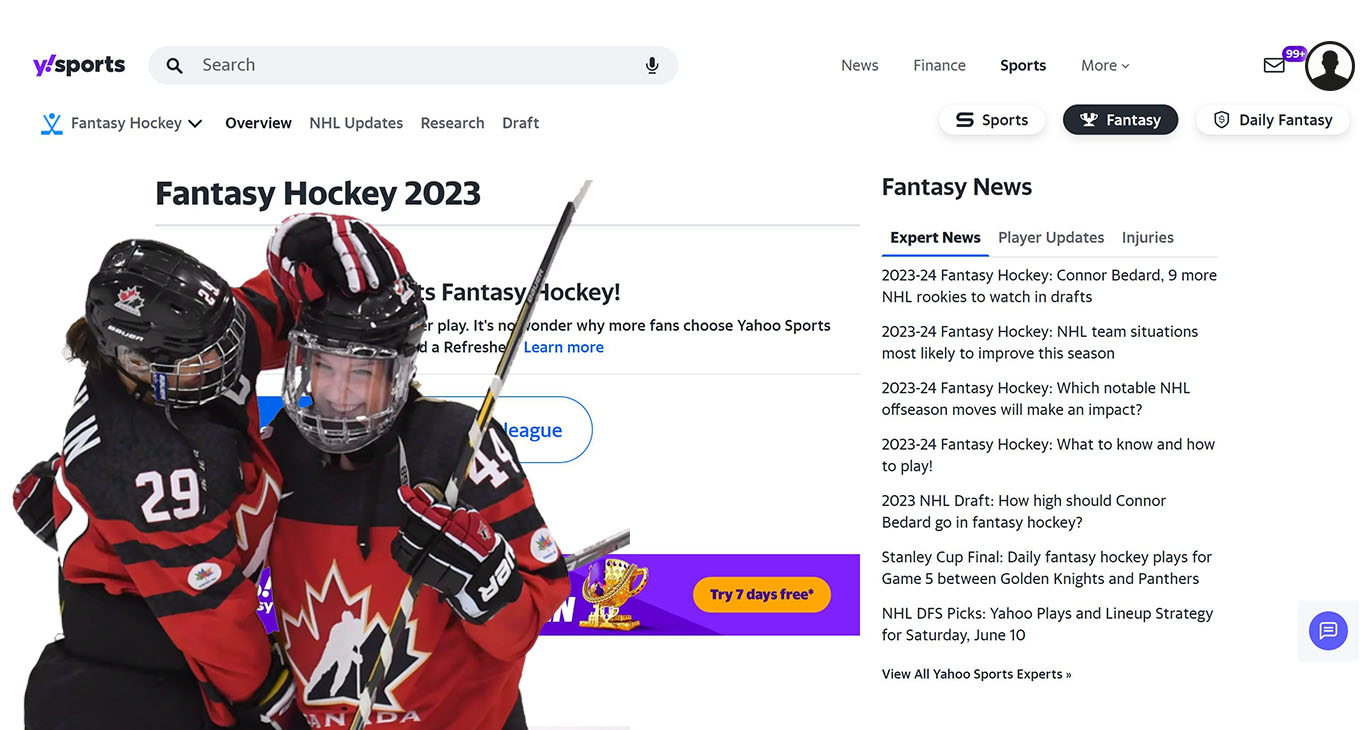Click the Yahoo Sports logo
Image resolution: width=1372 pixels, height=730 pixels.
tap(79, 65)
